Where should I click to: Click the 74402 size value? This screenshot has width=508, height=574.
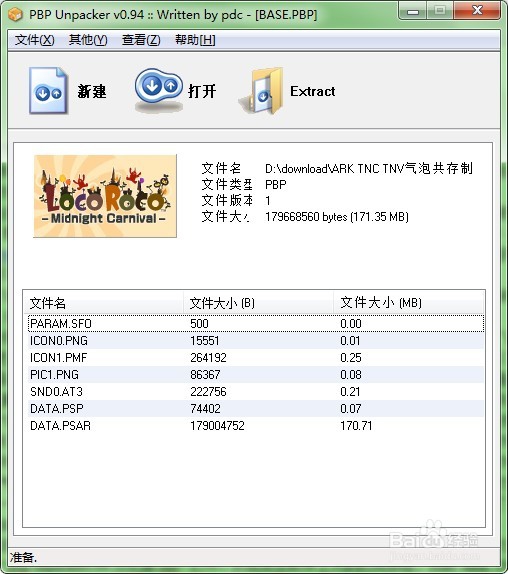point(205,409)
